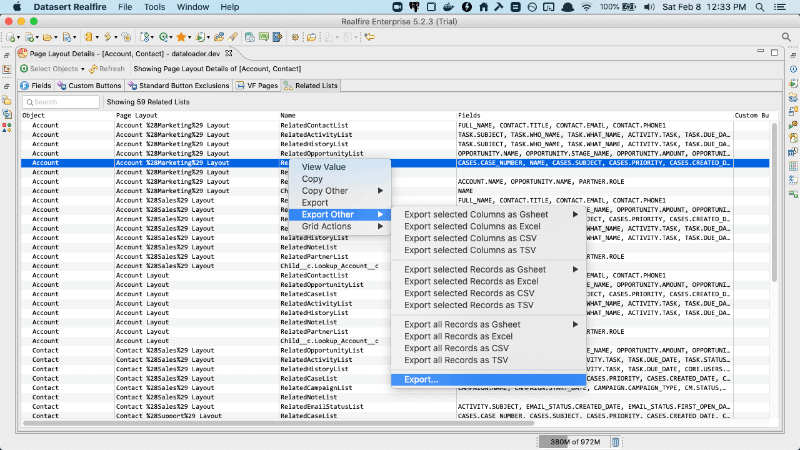This screenshot has width=800, height=450.
Task: Click the green query magnifier toolbar icon
Action: click(163, 37)
